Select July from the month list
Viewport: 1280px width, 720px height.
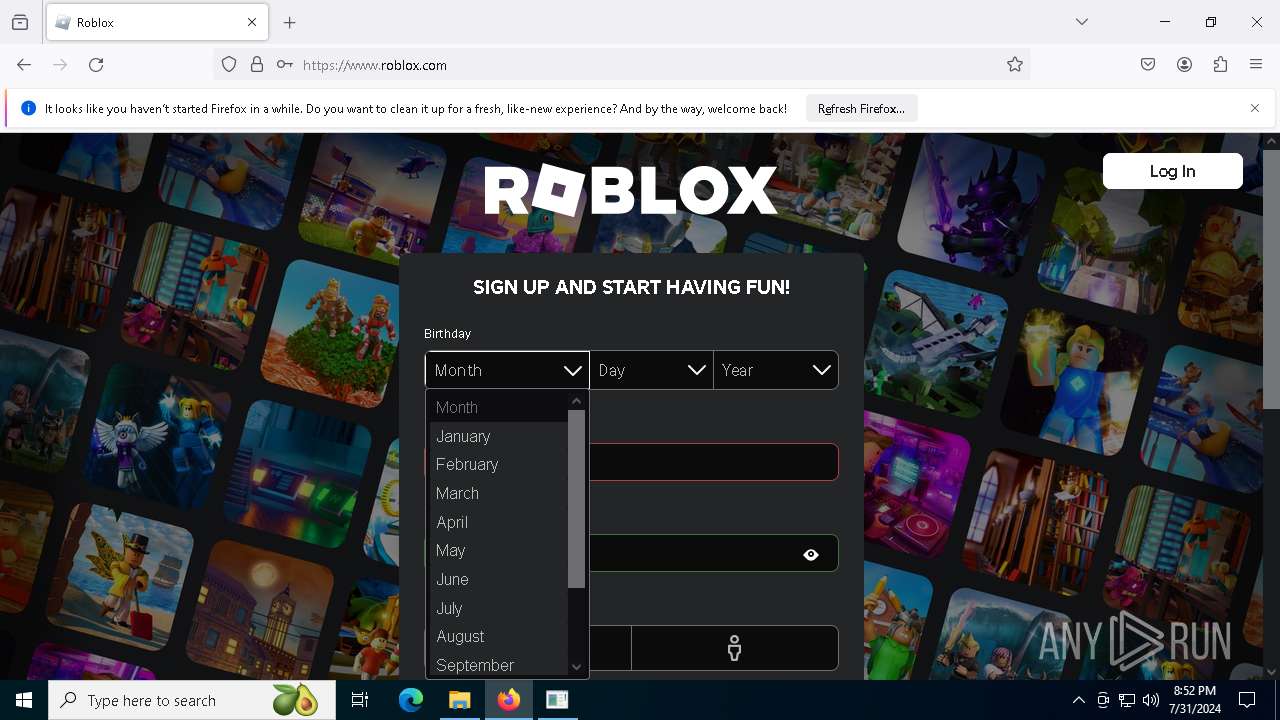497,608
